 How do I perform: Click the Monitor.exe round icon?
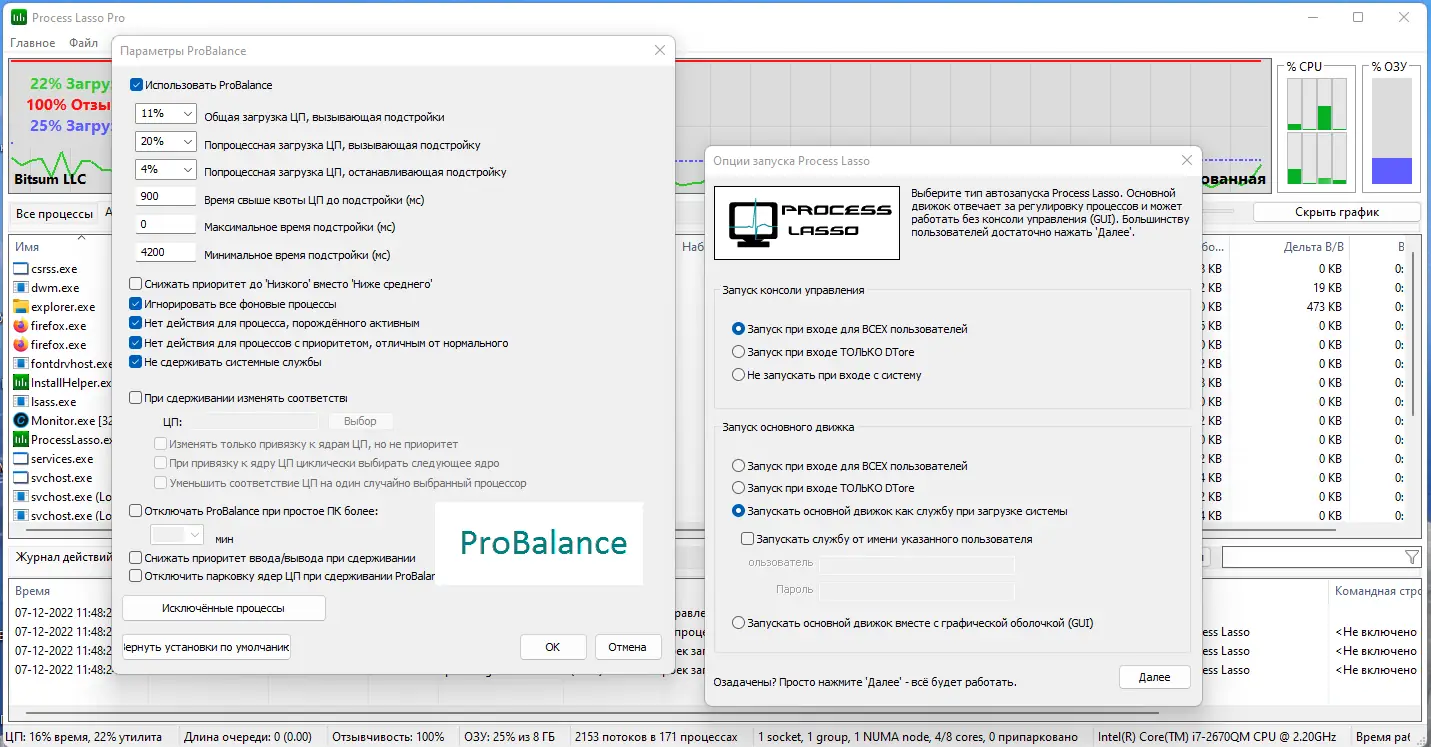point(21,421)
